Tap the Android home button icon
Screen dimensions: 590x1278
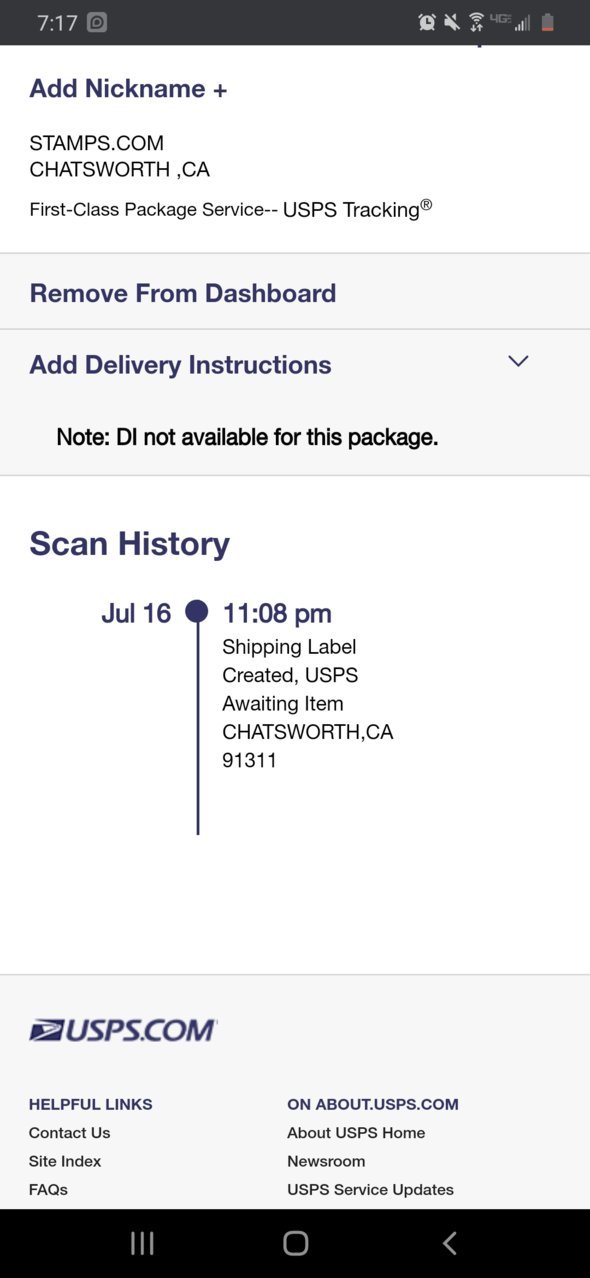tap(295, 1243)
